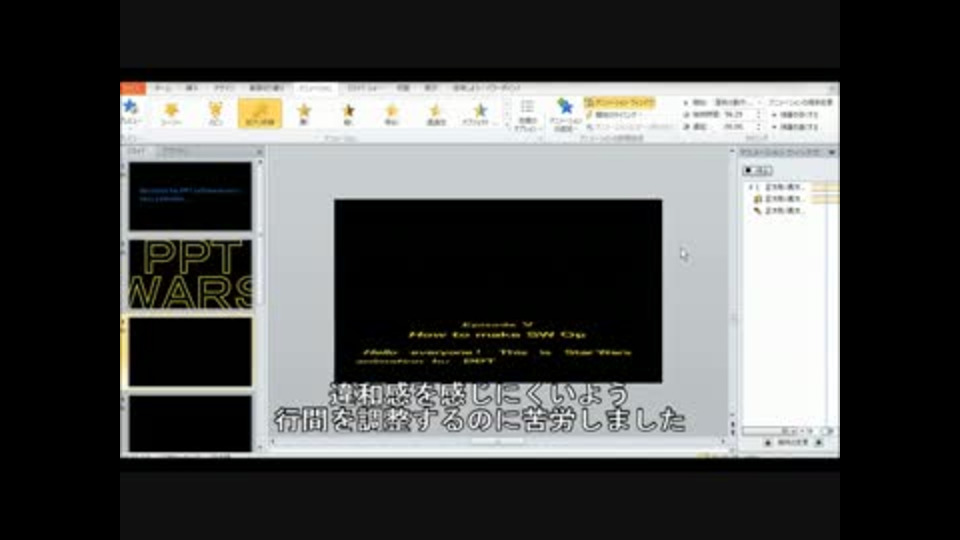The image size is (960, 540).
Task: Switch to the Slide Show ribbon tab
Action: (x=364, y=88)
